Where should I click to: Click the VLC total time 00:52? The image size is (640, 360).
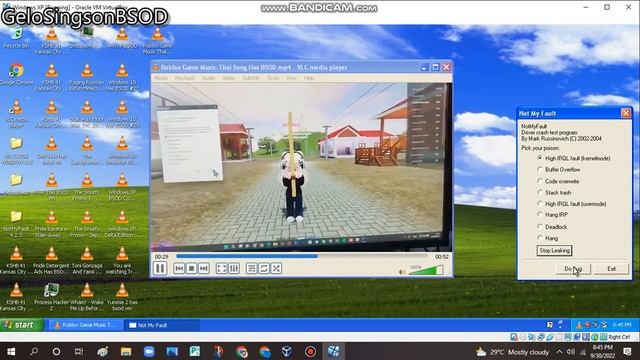(442, 257)
